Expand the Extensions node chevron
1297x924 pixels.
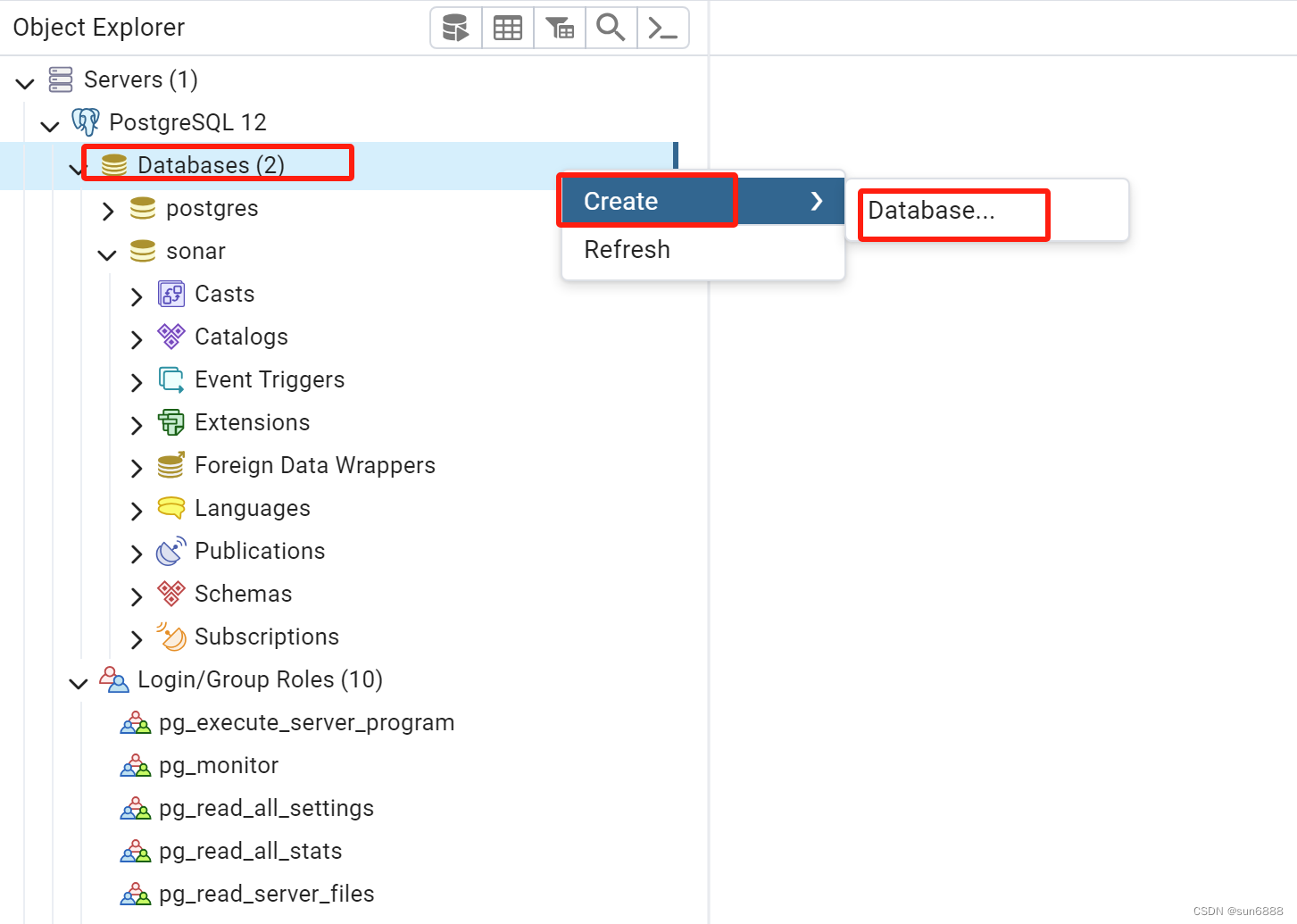(x=137, y=425)
